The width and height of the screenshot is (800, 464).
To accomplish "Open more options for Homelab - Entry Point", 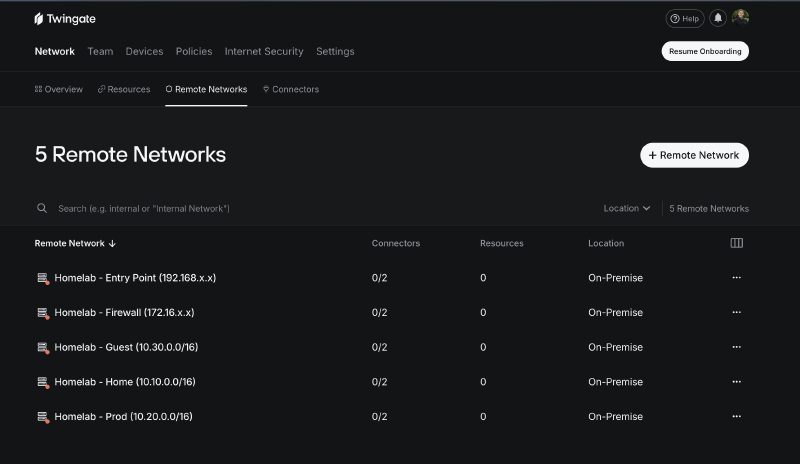I will click(x=736, y=278).
